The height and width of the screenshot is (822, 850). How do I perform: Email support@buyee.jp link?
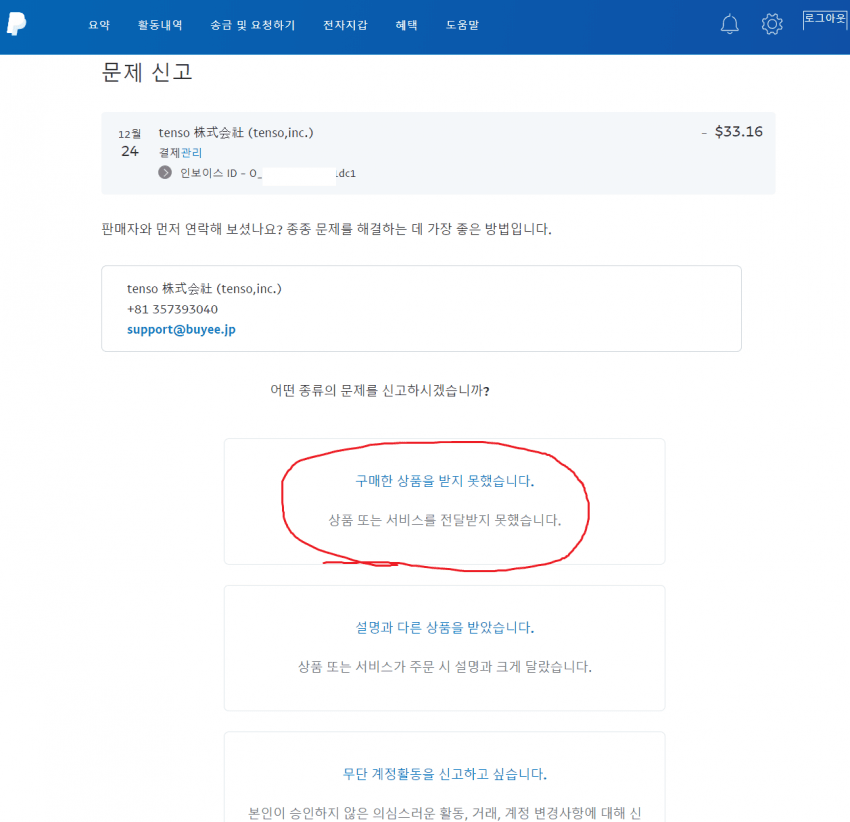(x=181, y=330)
